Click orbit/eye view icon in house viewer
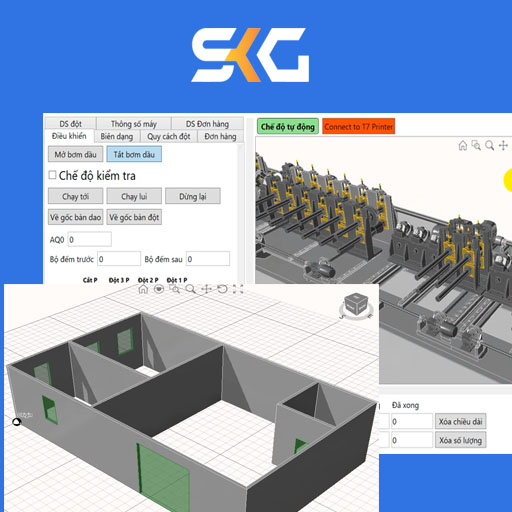 [159, 289]
